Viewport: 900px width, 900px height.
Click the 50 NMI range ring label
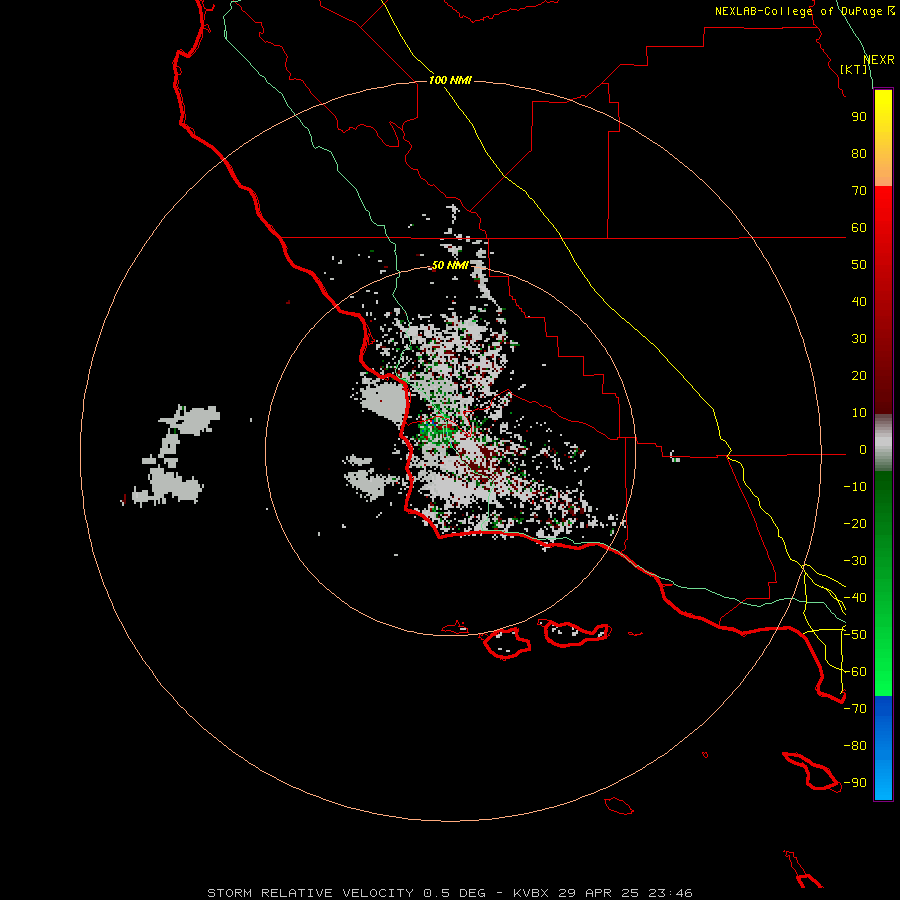click(x=450, y=265)
